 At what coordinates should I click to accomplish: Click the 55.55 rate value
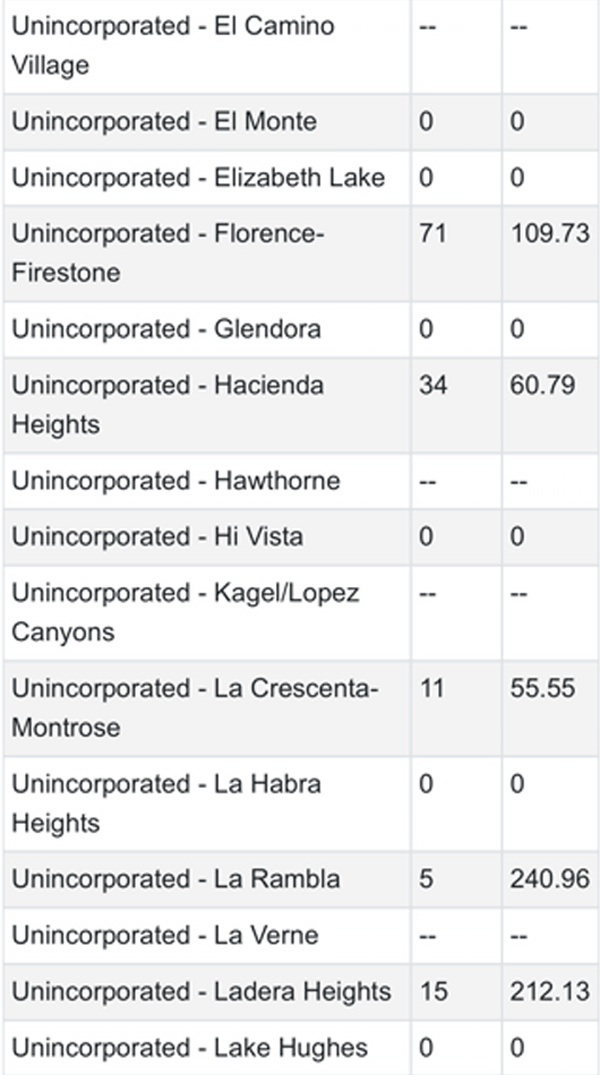pyautogui.click(x=542, y=688)
